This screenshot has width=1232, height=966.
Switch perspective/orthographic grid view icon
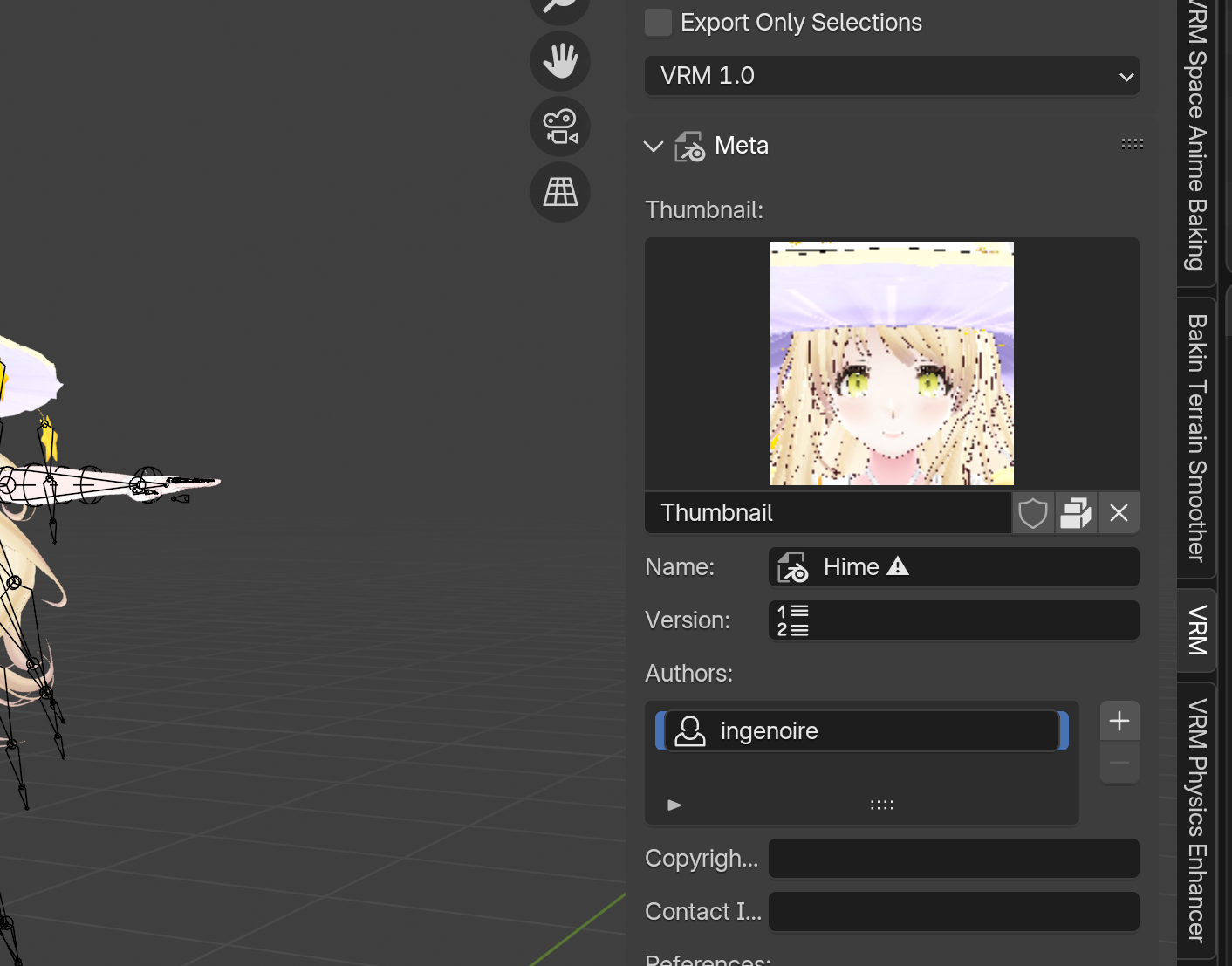coord(560,192)
